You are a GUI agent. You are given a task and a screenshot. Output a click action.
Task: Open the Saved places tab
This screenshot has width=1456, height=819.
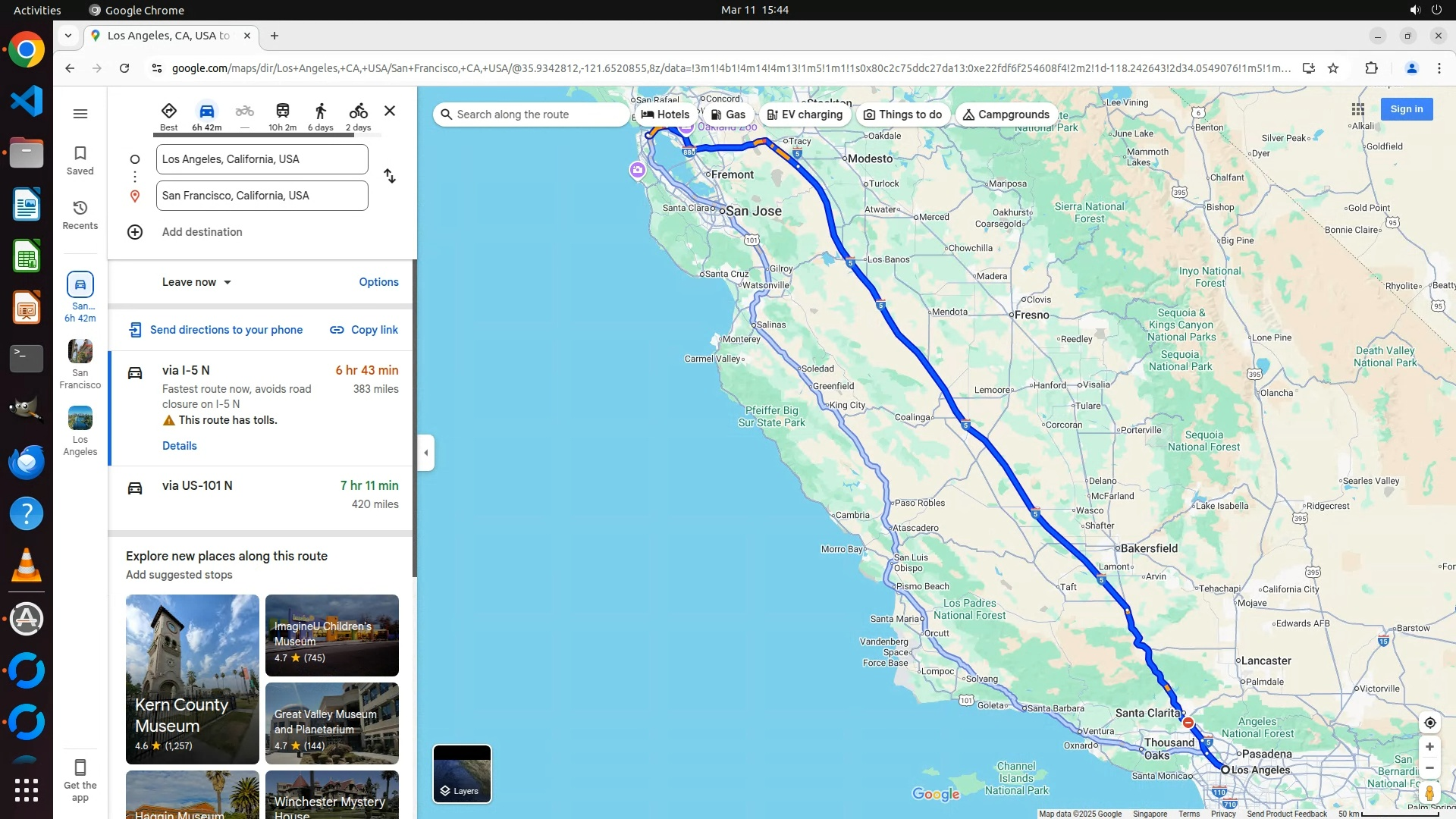[x=80, y=160]
